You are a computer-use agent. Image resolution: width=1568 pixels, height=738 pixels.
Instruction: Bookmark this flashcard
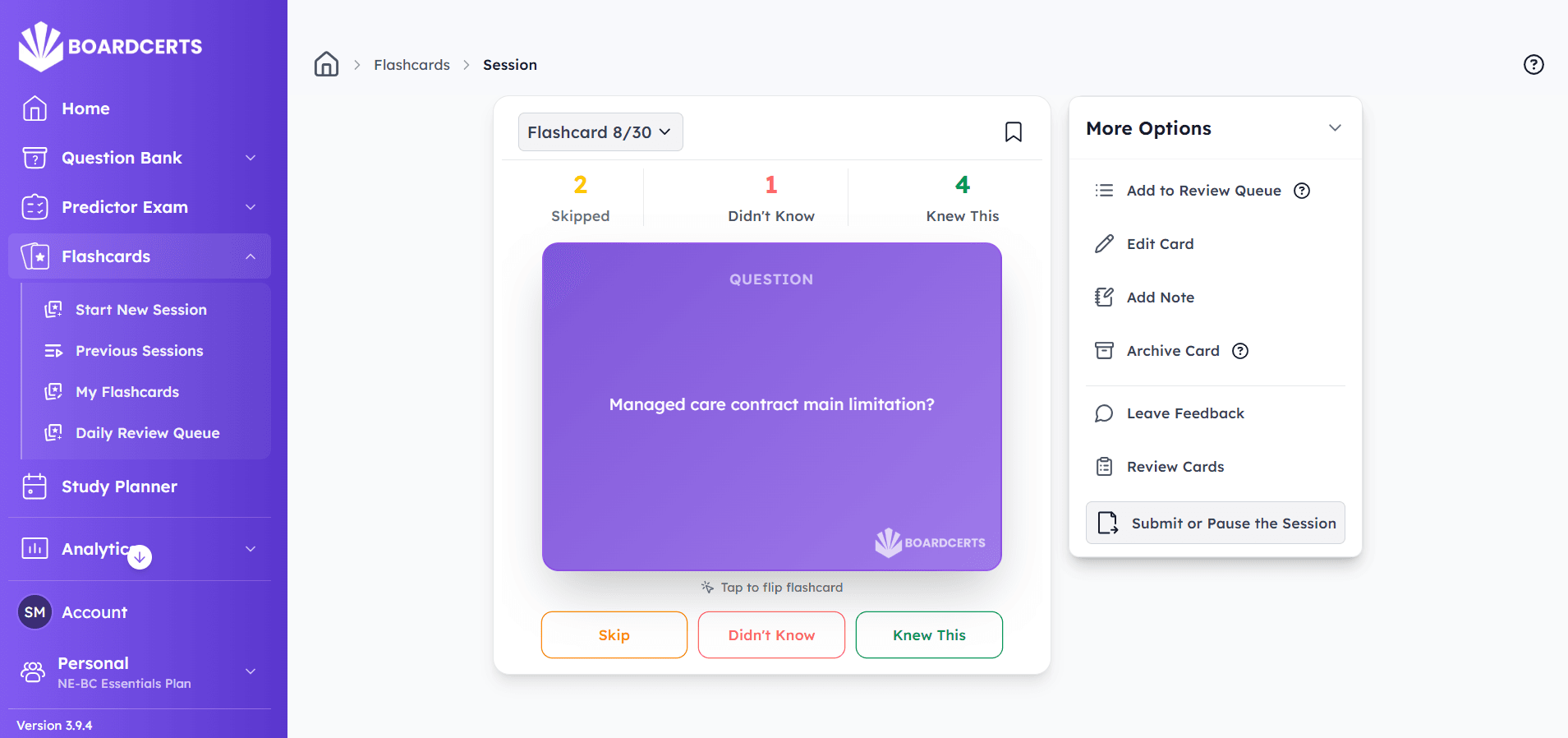[1014, 132]
